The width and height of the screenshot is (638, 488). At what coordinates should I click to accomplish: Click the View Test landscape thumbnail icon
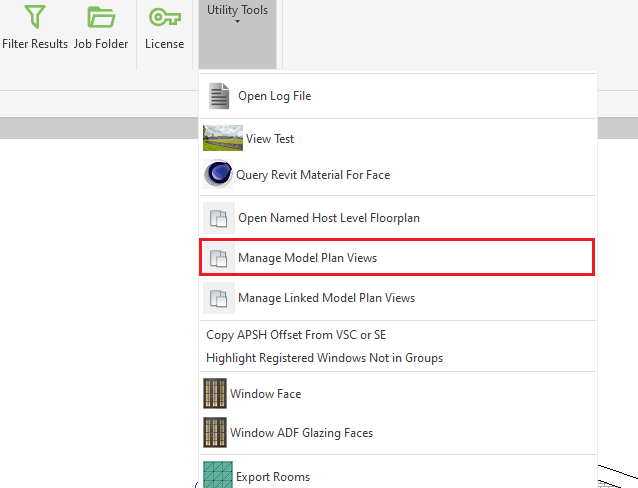tap(222, 138)
